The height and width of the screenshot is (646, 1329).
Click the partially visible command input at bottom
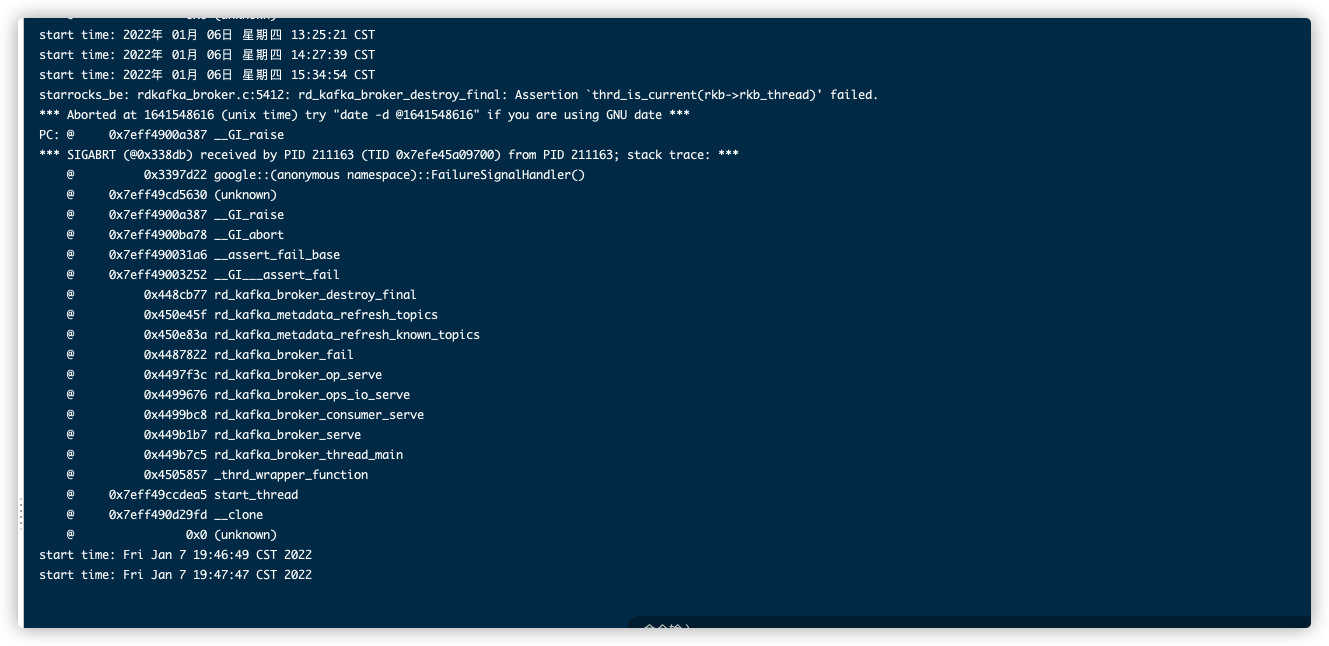[x=668, y=625]
